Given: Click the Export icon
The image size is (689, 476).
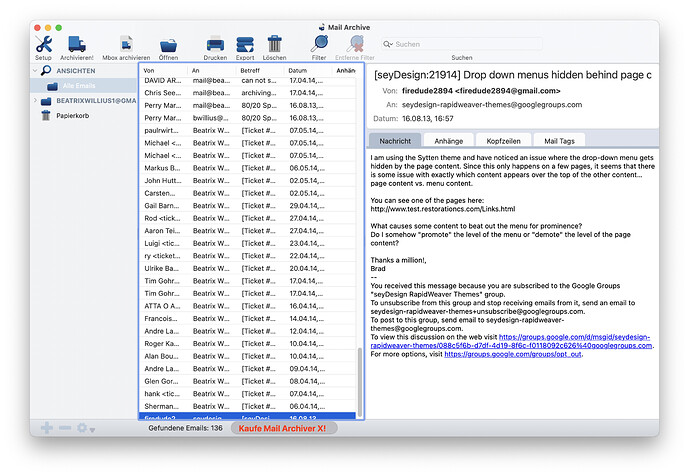Looking at the screenshot, I should point(245,44).
